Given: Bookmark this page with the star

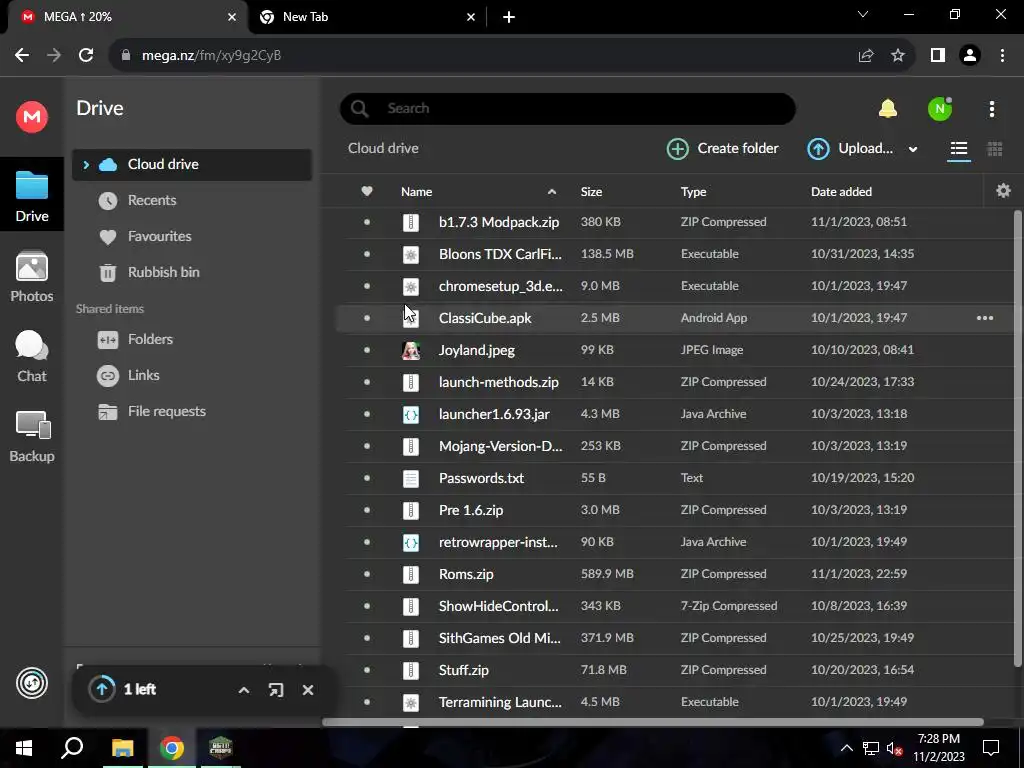Looking at the screenshot, I should (x=898, y=56).
